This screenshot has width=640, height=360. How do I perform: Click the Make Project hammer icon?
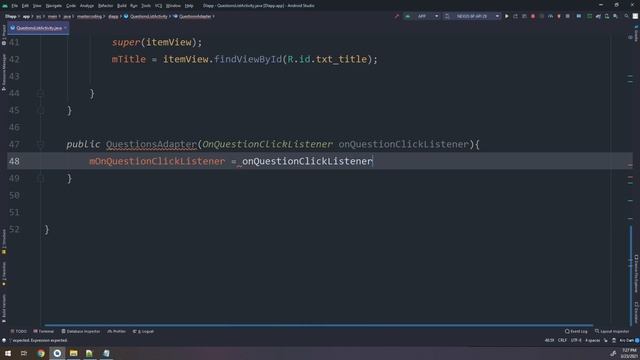(397, 16)
